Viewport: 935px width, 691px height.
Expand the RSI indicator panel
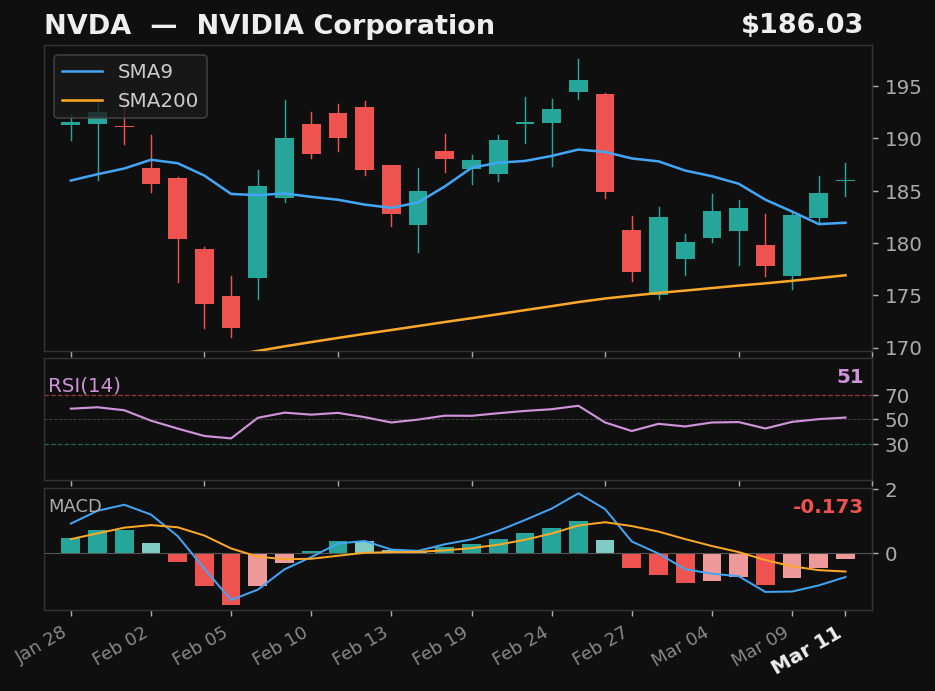[x=460, y=420]
